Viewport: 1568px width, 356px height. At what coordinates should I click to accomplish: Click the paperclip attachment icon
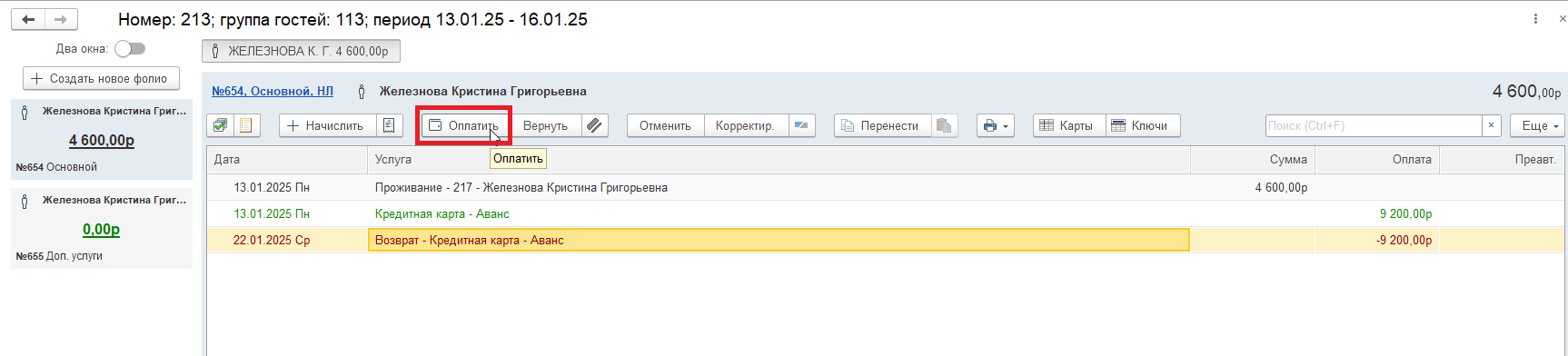click(594, 125)
